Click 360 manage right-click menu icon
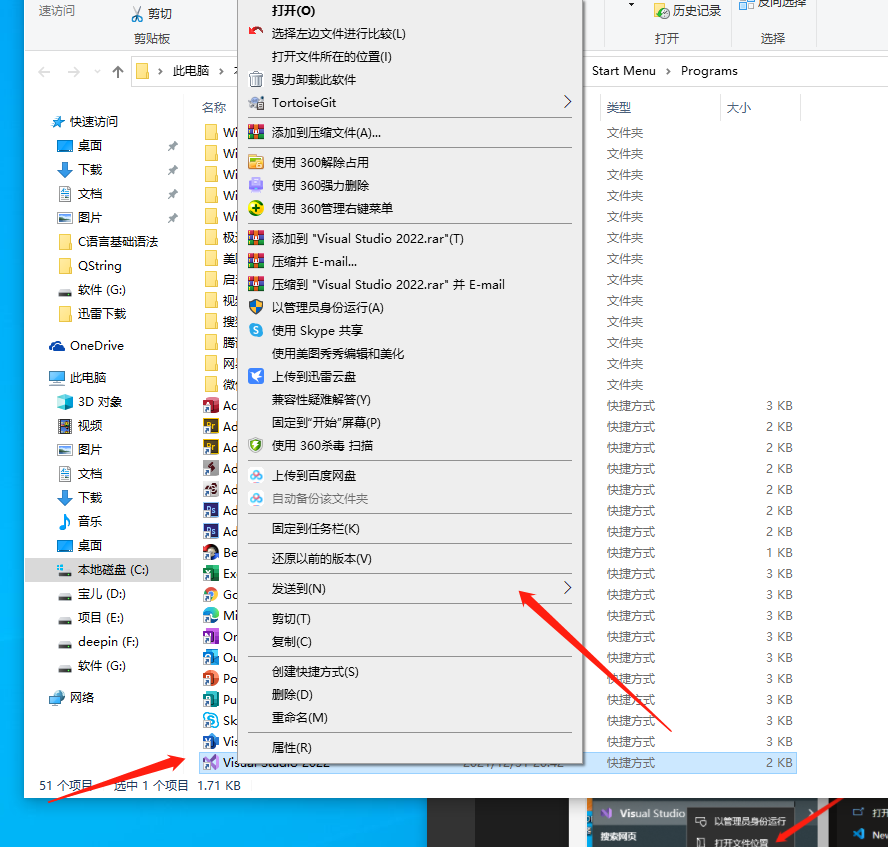Viewport: 888px width, 847px height. [x=256, y=208]
